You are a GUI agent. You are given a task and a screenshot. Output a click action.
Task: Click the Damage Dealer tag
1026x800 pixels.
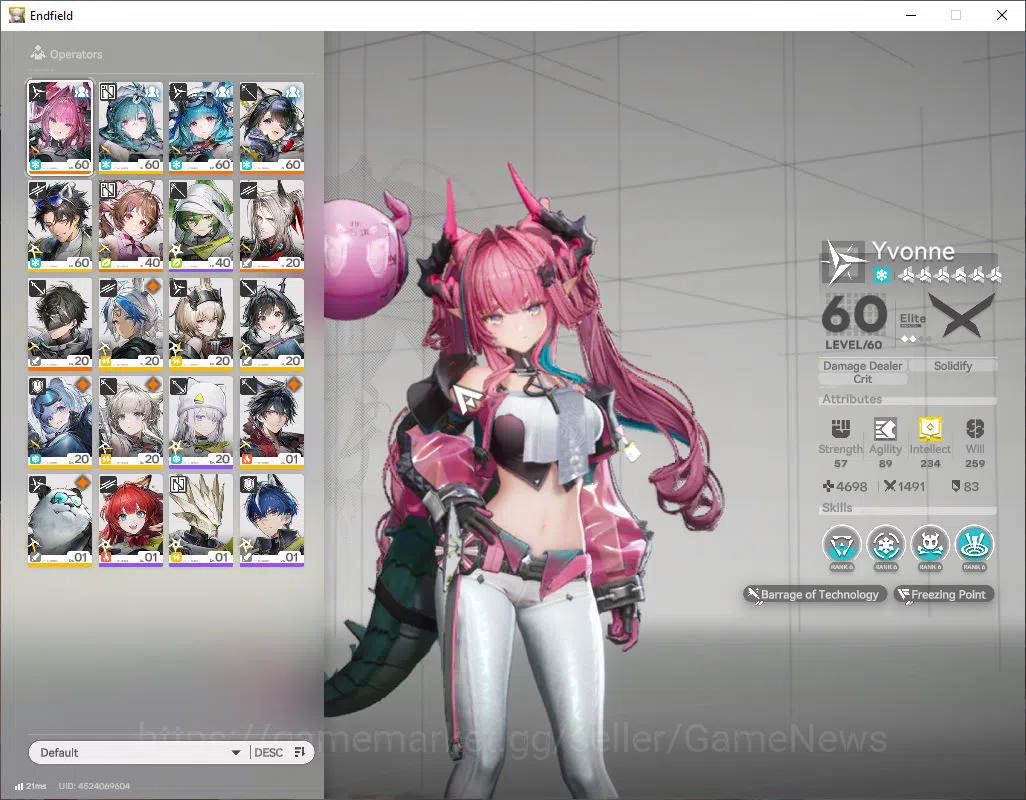click(862, 366)
